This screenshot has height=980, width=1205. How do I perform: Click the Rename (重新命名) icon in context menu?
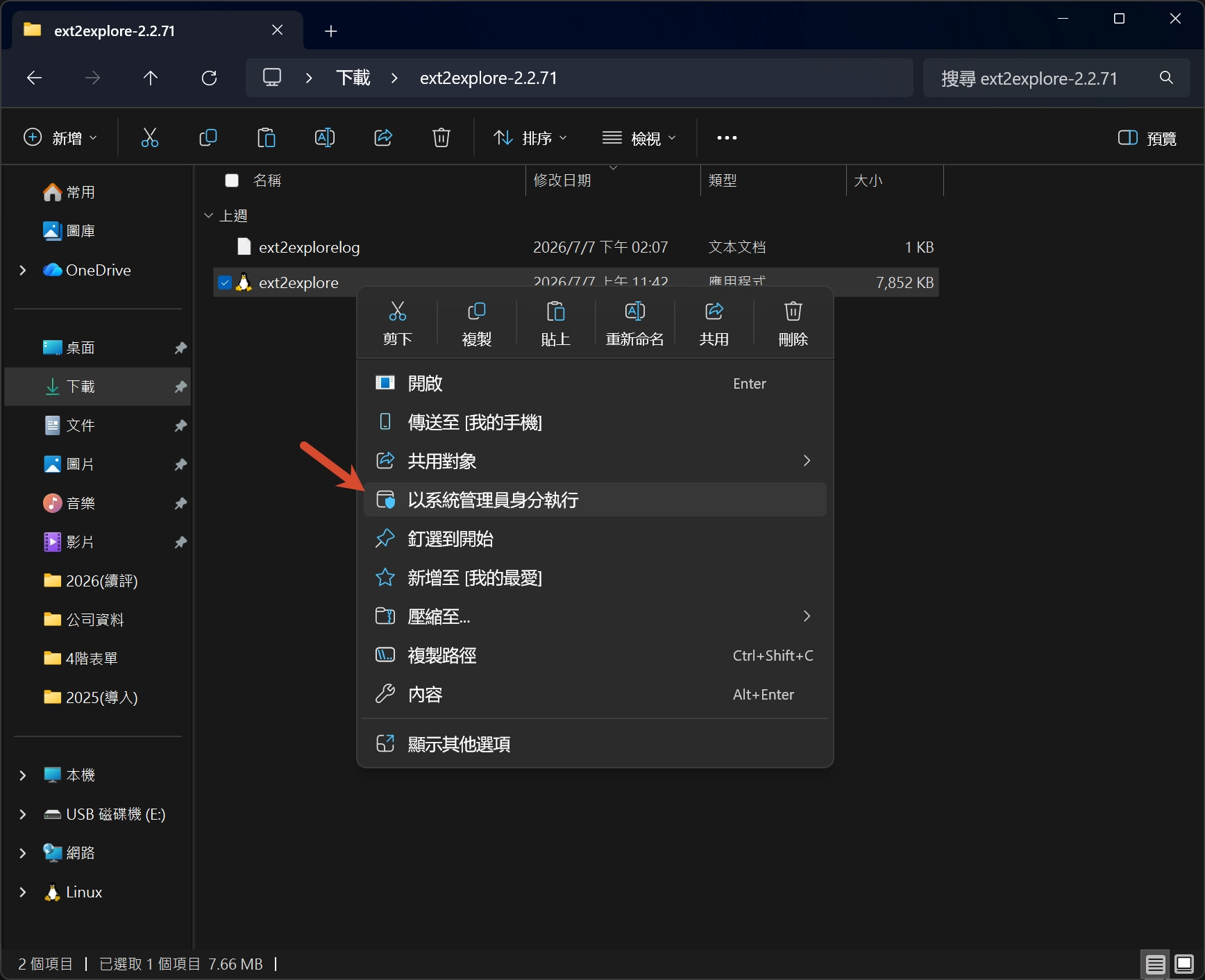click(x=635, y=311)
